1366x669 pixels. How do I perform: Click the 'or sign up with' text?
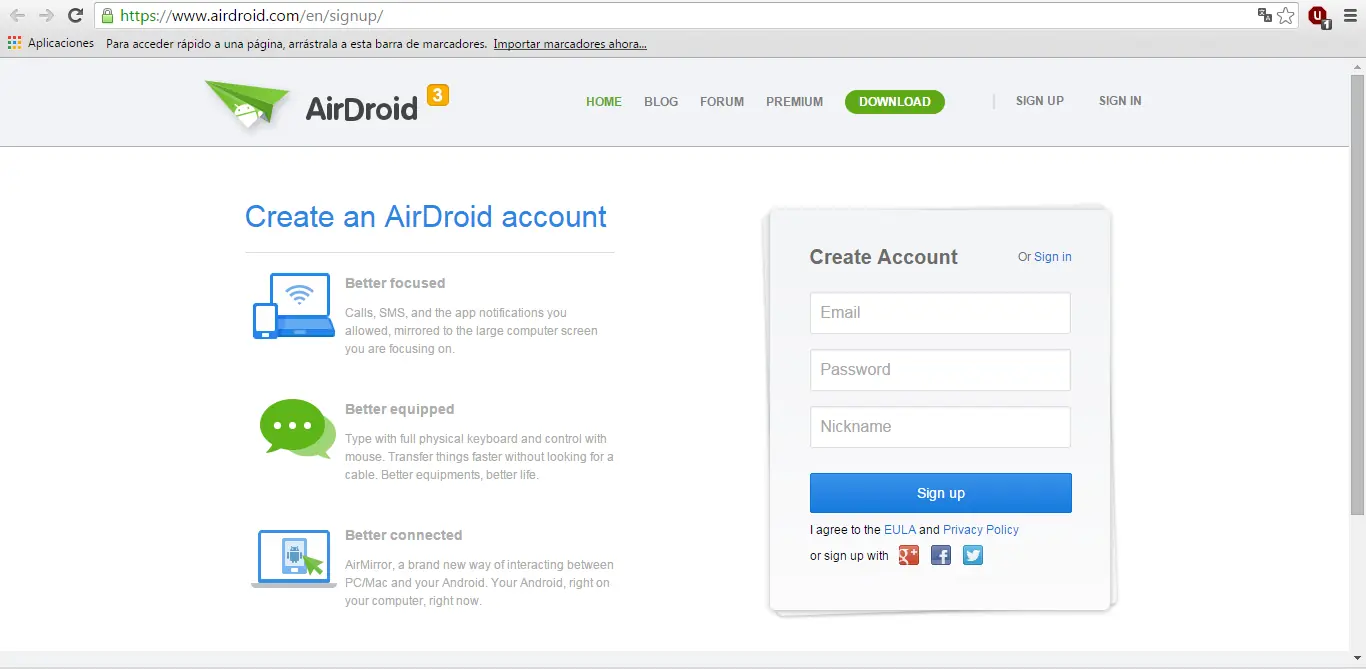[849, 556]
